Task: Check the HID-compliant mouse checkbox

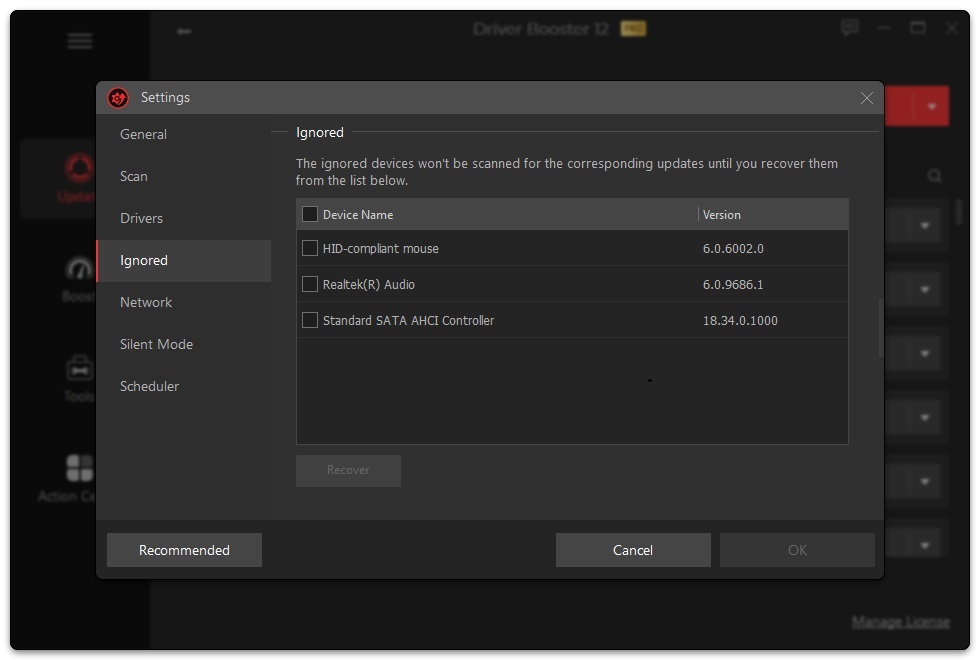Action: click(310, 248)
